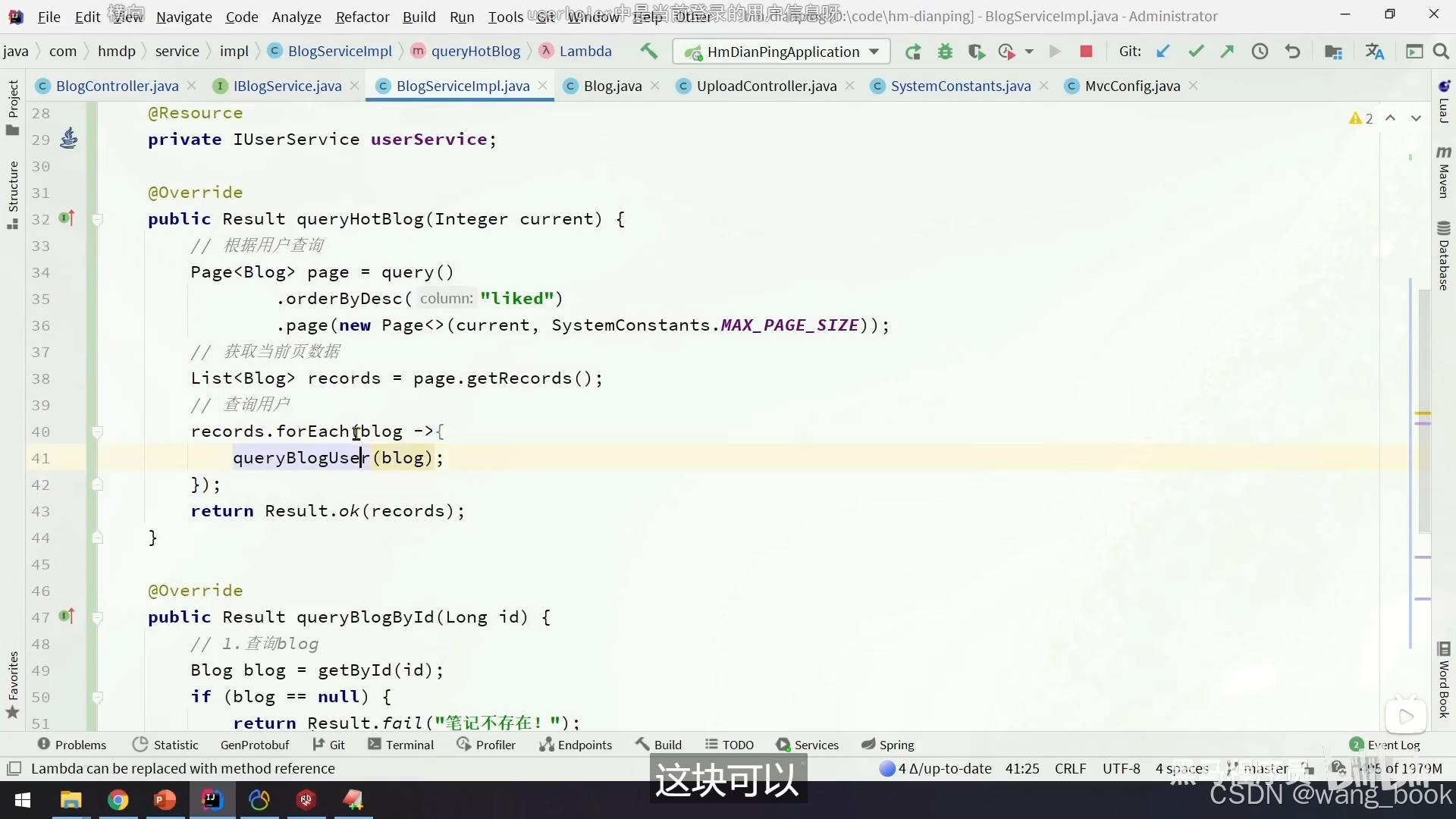Image resolution: width=1456 pixels, height=819 pixels.
Task: Open the Spring tool window
Action: pyautogui.click(x=888, y=745)
